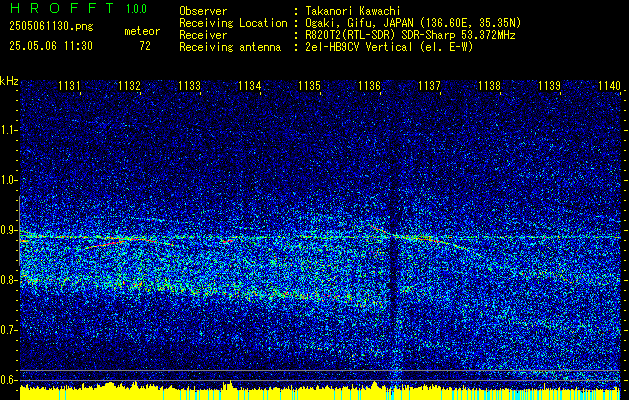This screenshot has height=400, width=629.
Task: Select time marker 1135
Action: 309,85
